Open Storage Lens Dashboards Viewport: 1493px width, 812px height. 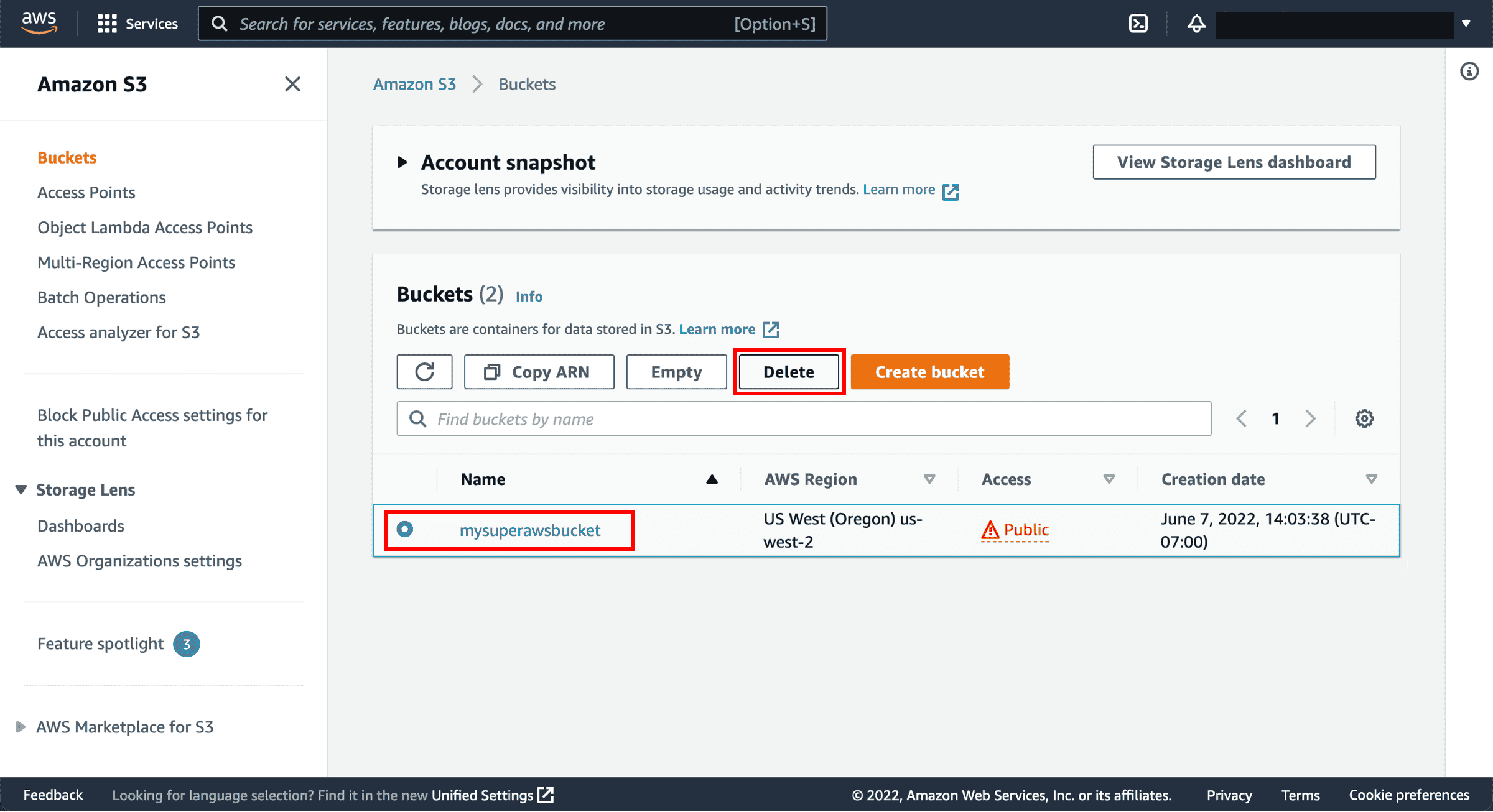coord(81,526)
